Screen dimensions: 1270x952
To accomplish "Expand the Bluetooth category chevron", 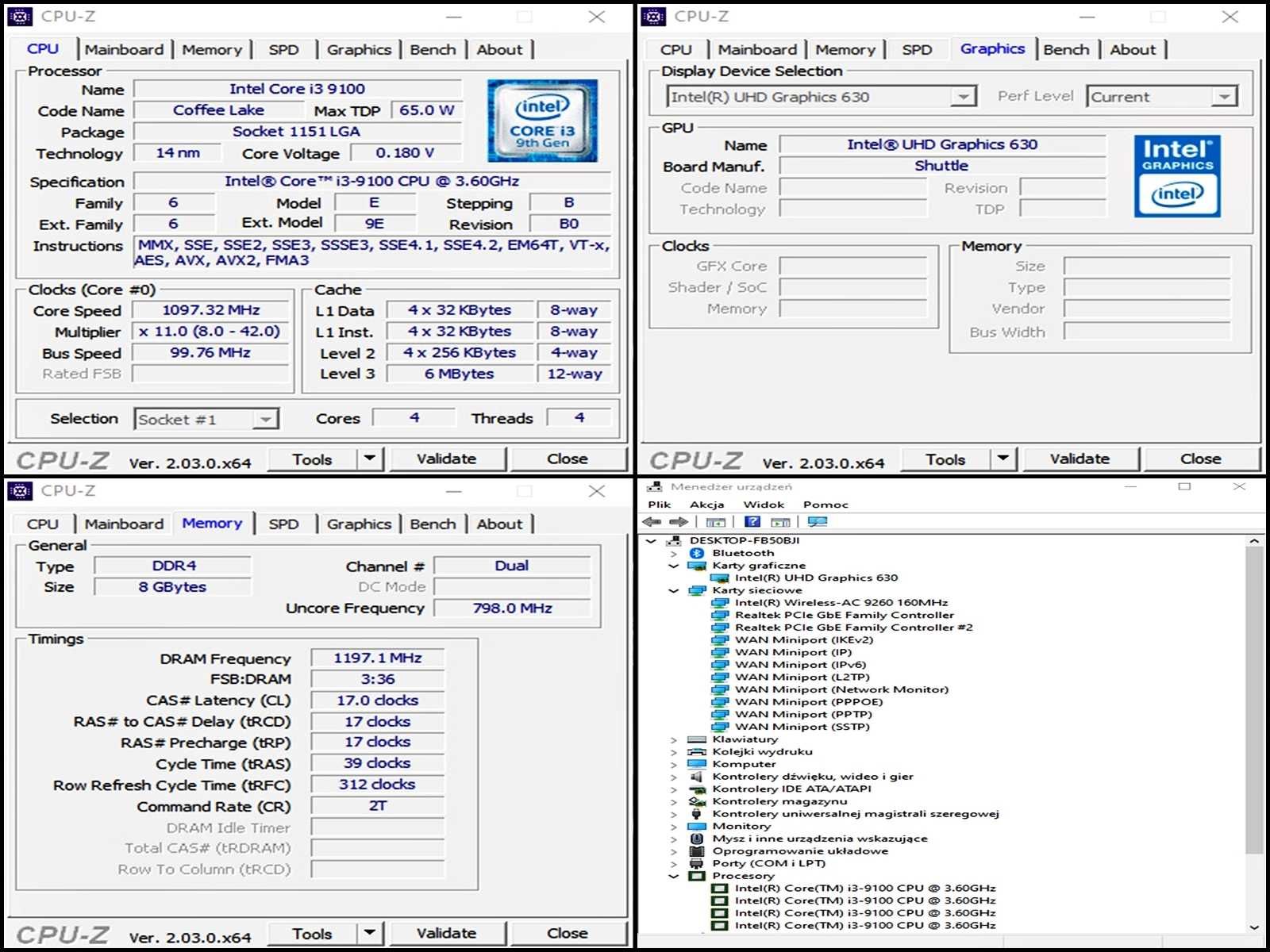I will coord(674,553).
